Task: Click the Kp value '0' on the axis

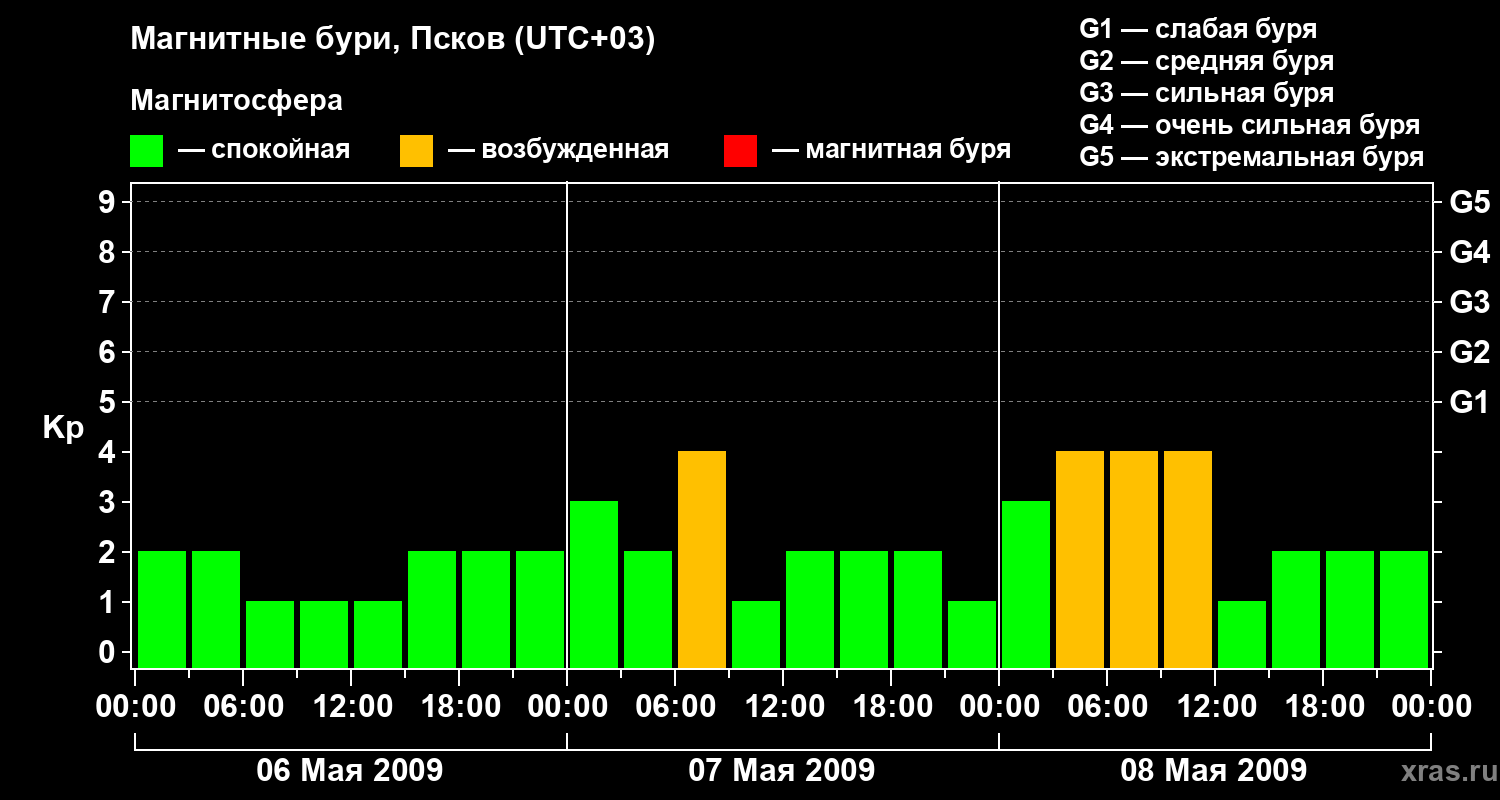Action: pos(109,652)
